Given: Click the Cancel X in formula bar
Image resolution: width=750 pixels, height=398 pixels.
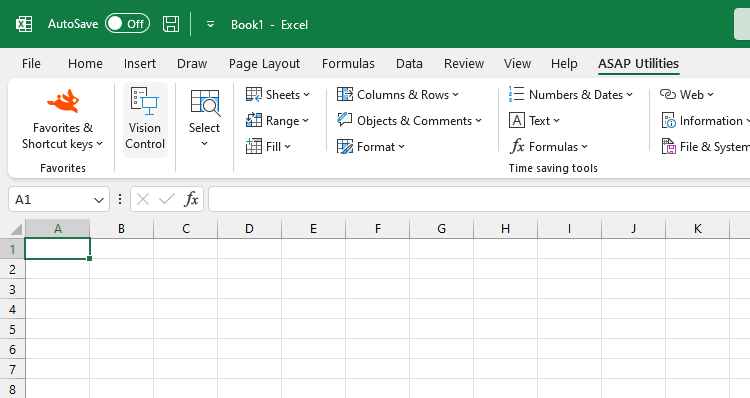Looking at the screenshot, I should pos(143,199).
